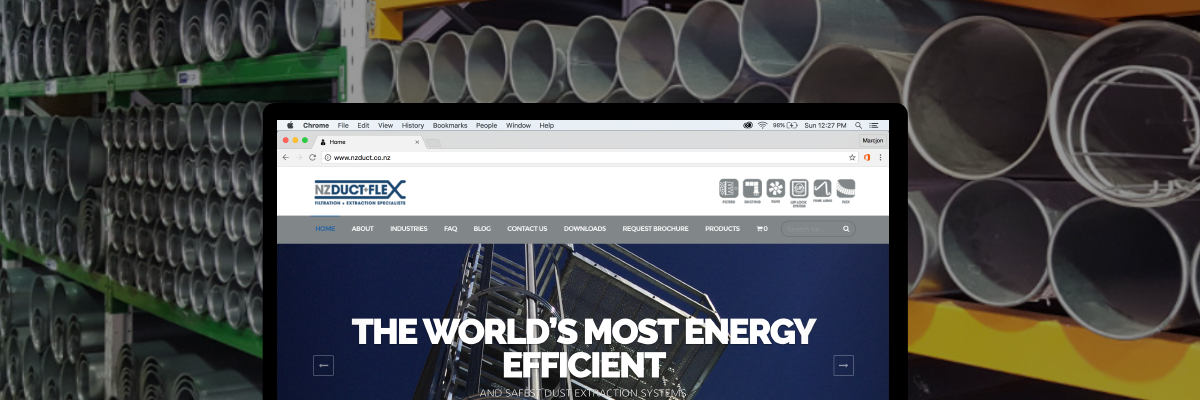Open the Fans product icon

(775, 191)
